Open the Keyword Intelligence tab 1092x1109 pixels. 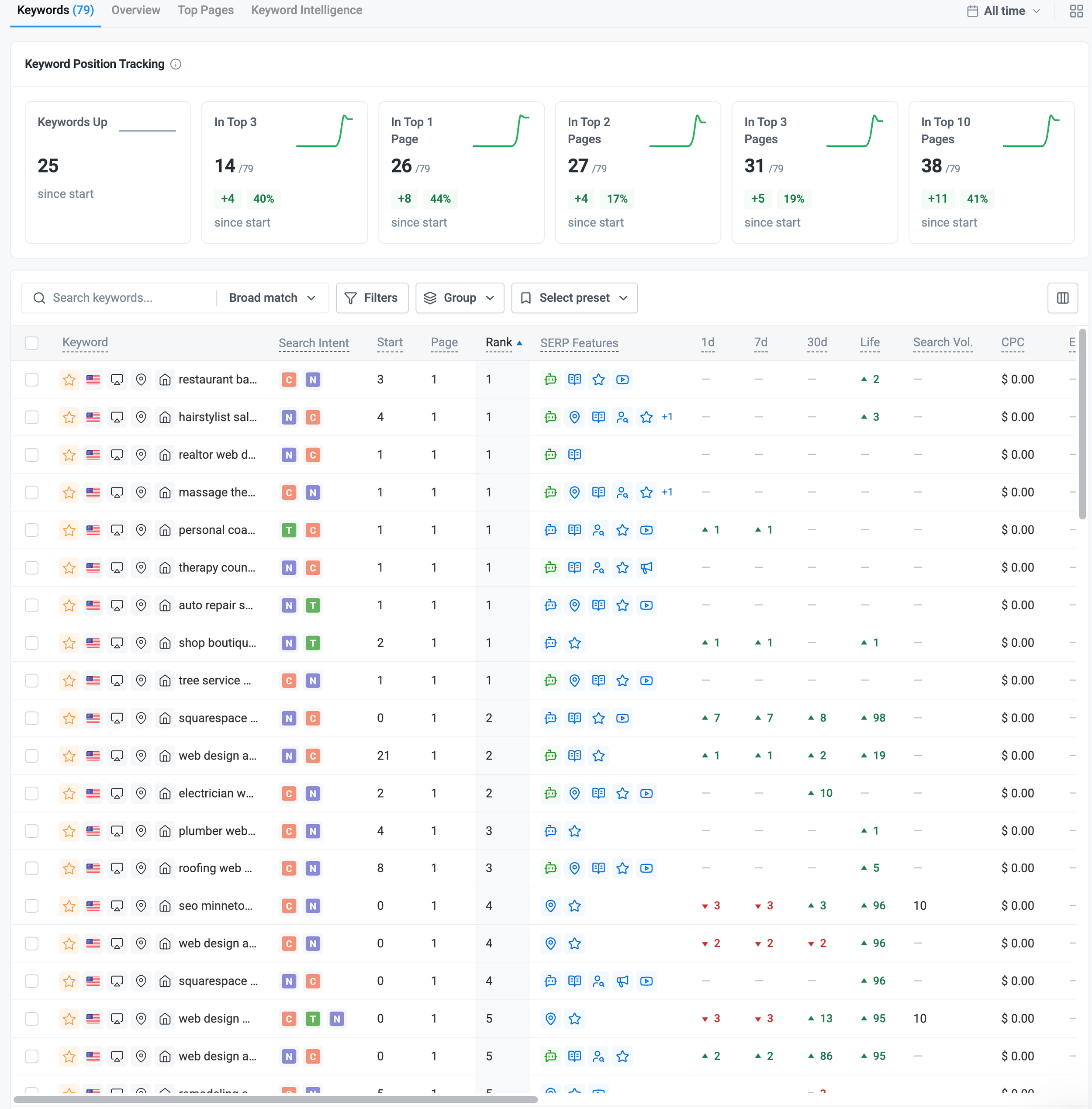307,10
